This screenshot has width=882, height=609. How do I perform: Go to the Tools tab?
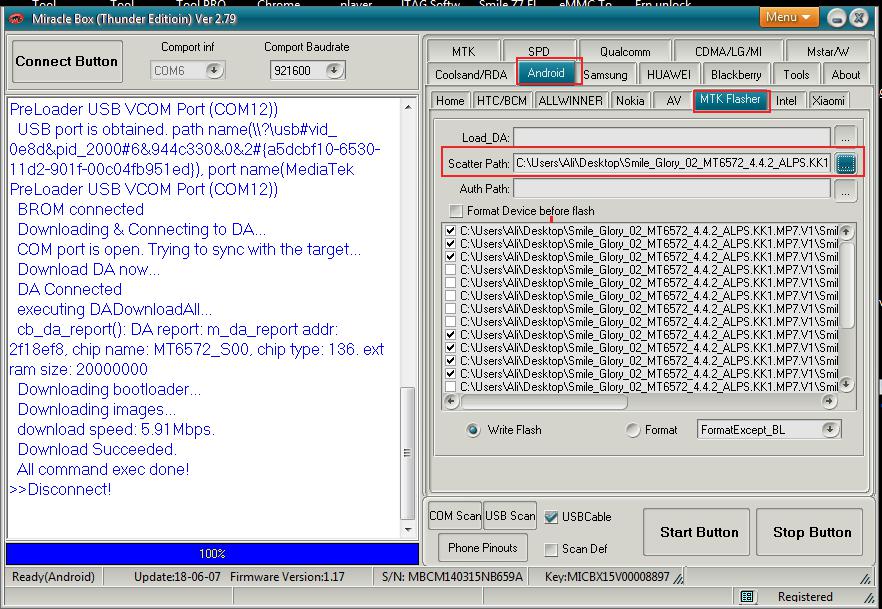(x=796, y=74)
